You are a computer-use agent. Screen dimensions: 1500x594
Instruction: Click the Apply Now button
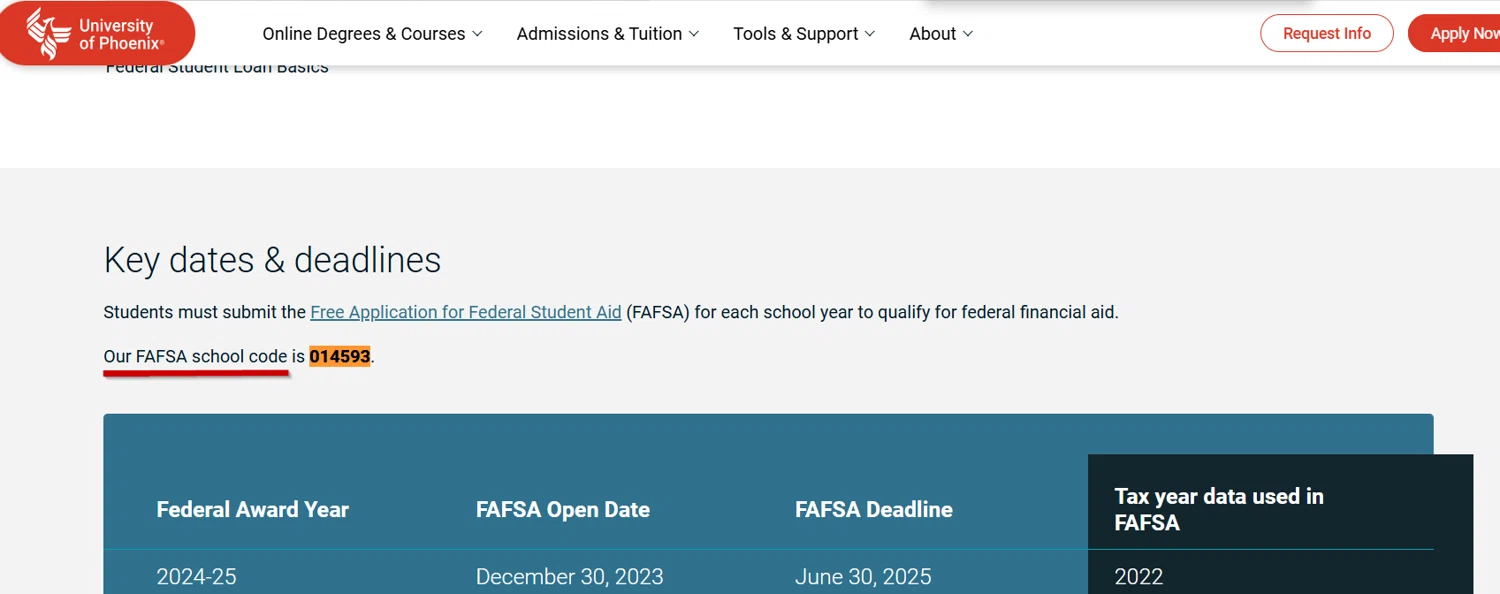(1455, 33)
